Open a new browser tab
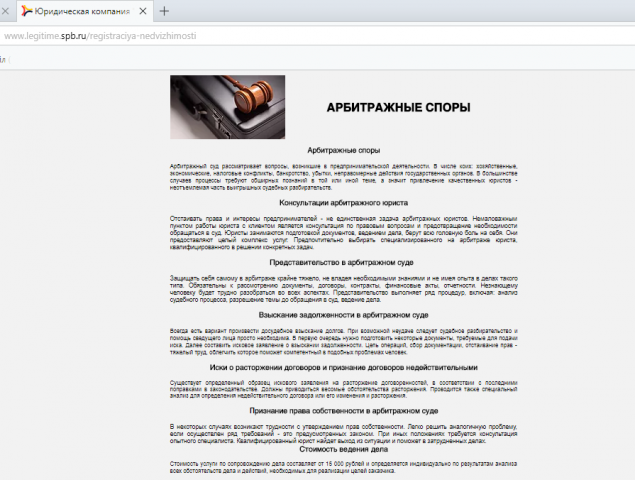635x480 pixels. (164, 11)
